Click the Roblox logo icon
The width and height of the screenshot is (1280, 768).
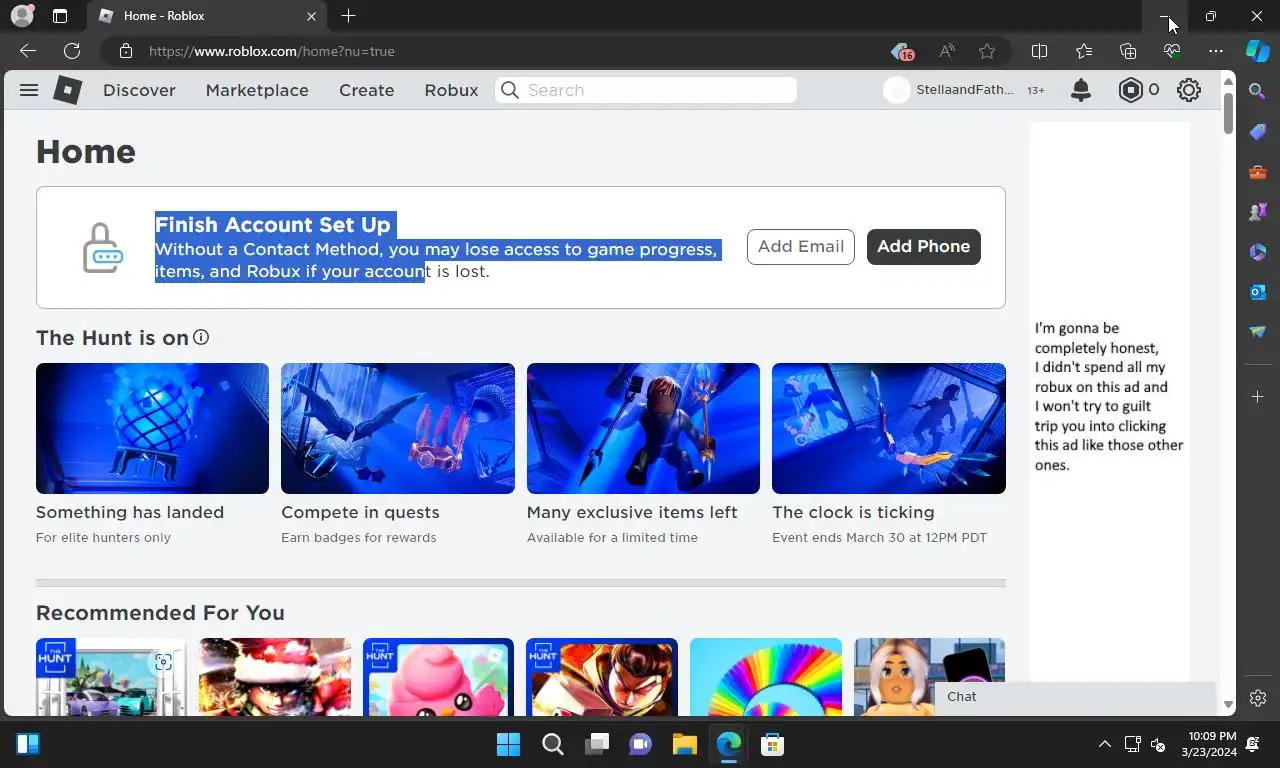pyautogui.click(x=67, y=90)
